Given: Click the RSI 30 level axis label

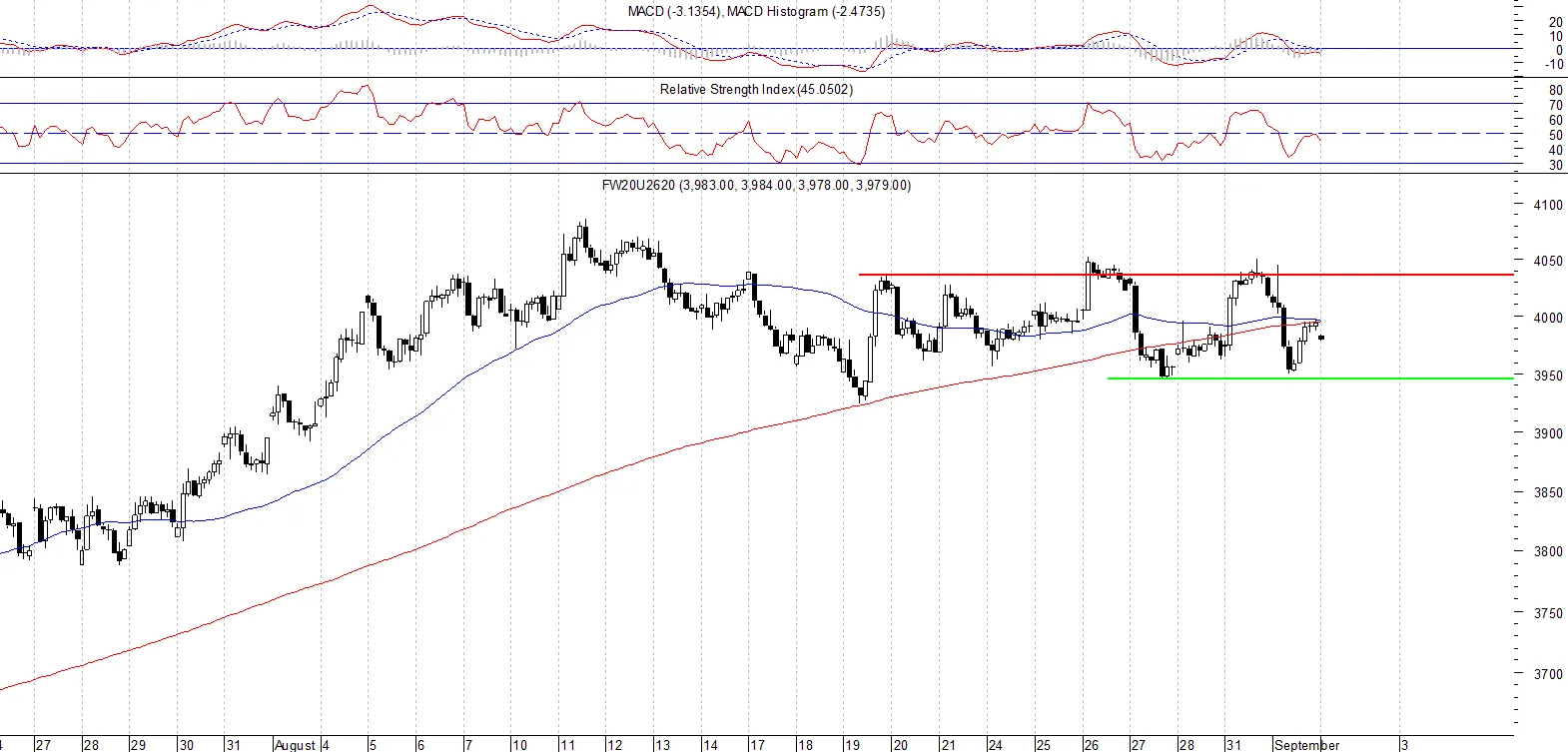Looking at the screenshot, I should (1556, 165).
